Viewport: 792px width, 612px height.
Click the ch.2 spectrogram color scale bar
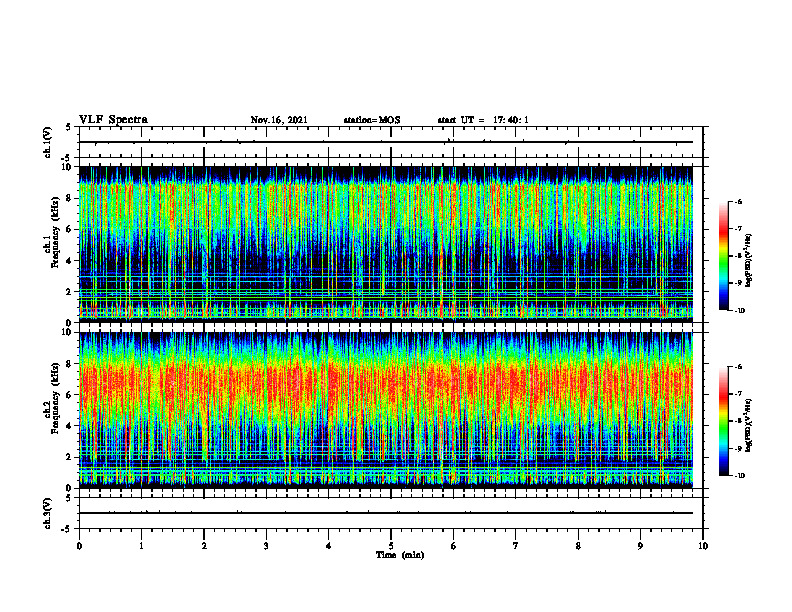tap(723, 421)
